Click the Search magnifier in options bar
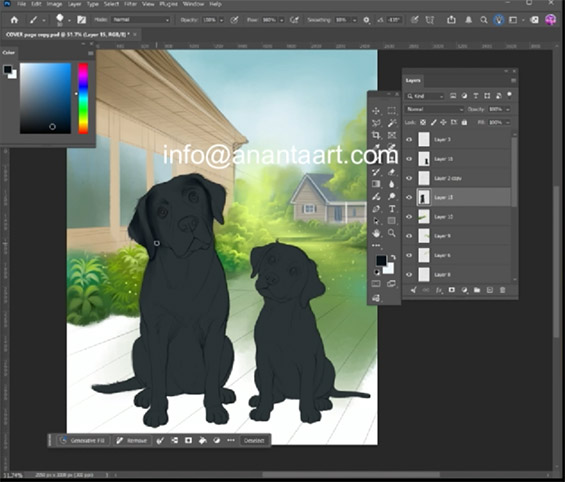This screenshot has height=482, width=565. click(484, 20)
